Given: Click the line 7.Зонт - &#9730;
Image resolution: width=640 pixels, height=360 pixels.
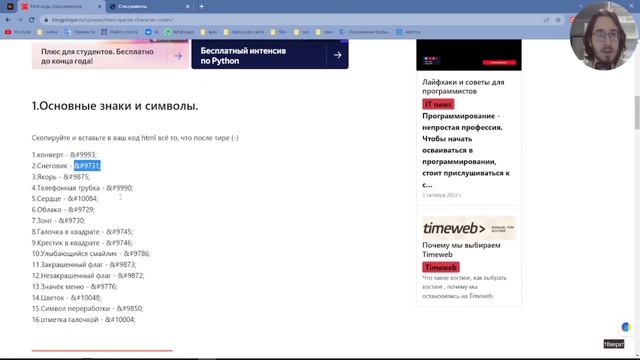Looking at the screenshot, I should [58, 220].
